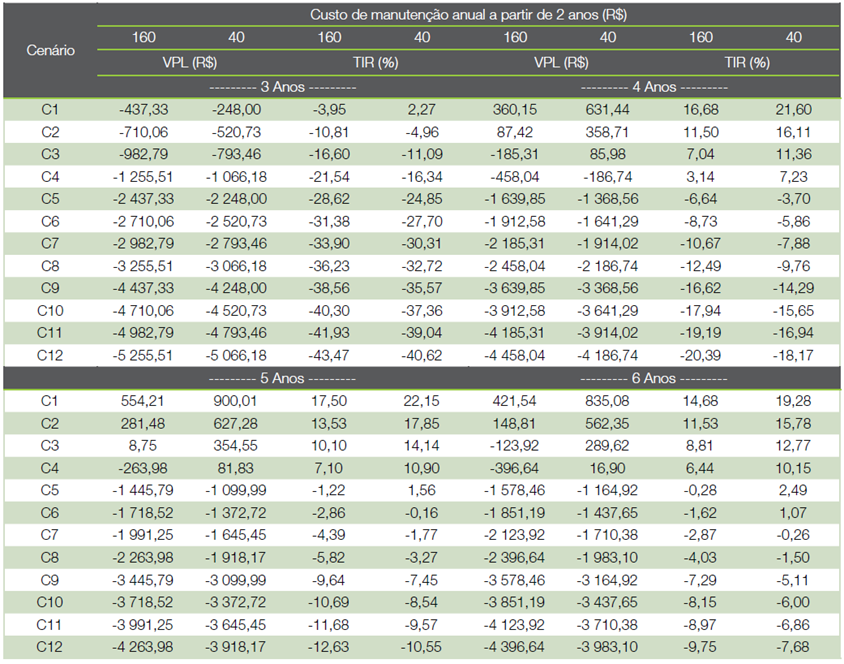Image resolution: width=844 pixels, height=664 pixels.
Task: Click the cell reading -1 991,25
Action: tap(143, 535)
